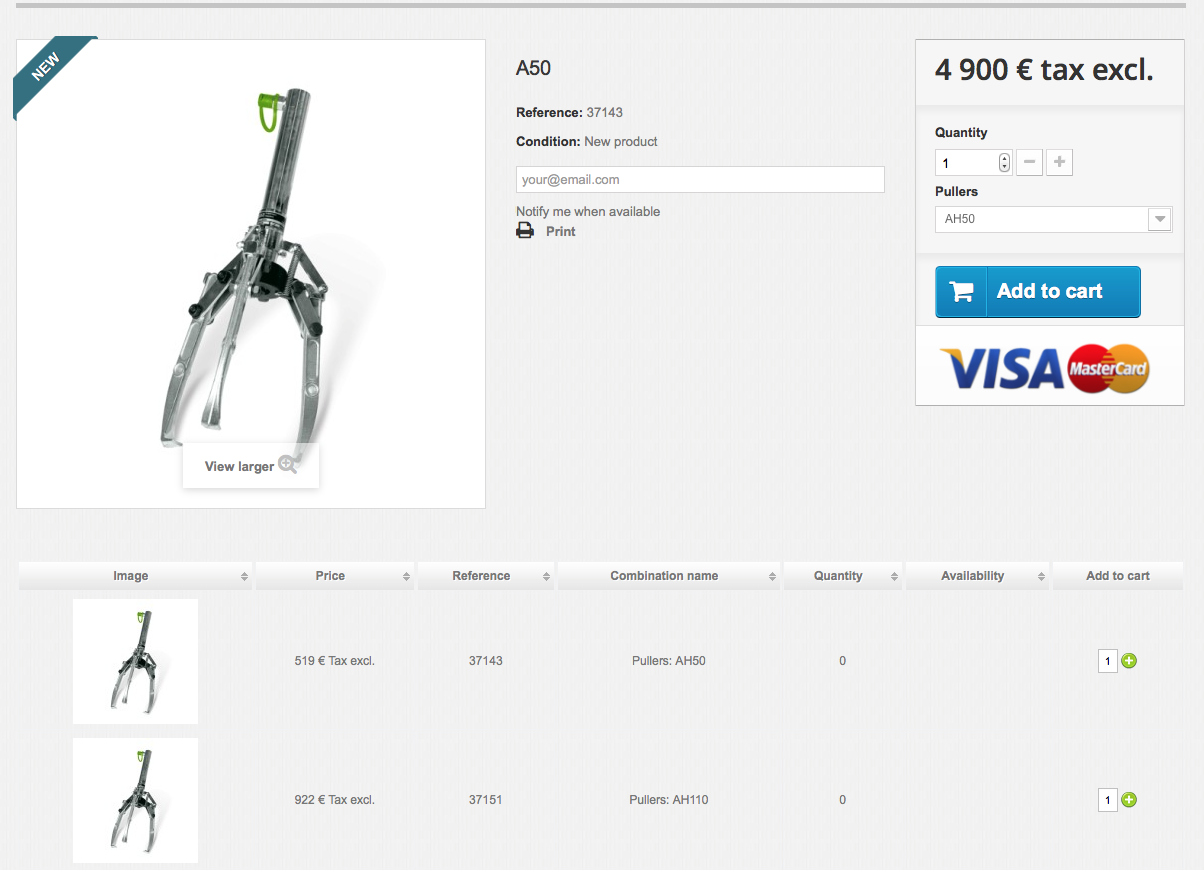Screen dimensions: 1204x870
Task: Click the your@email.com input field
Action: (x=700, y=180)
